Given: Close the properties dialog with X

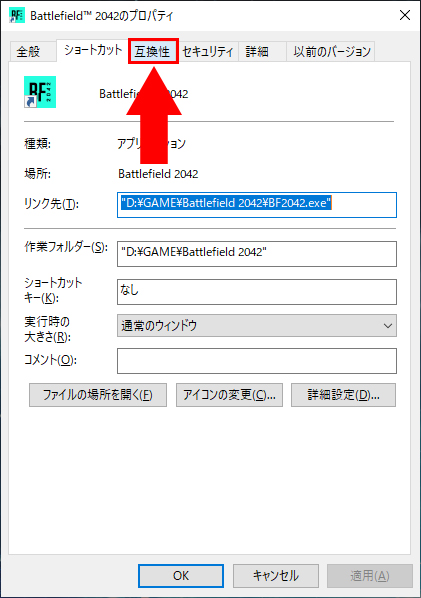Looking at the screenshot, I should (x=405, y=15).
